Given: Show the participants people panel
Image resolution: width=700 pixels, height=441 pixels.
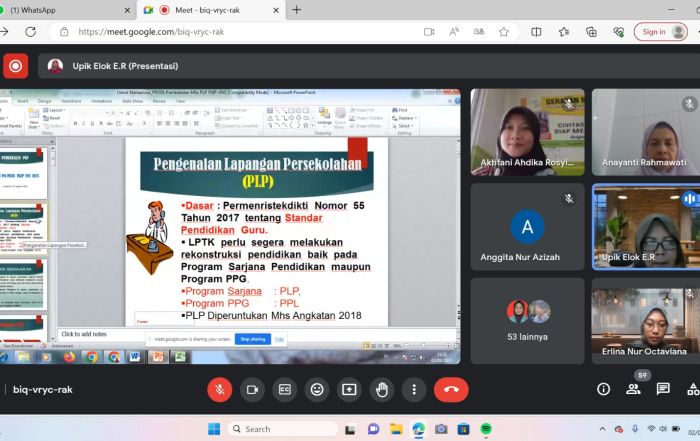Looking at the screenshot, I should point(633,389).
